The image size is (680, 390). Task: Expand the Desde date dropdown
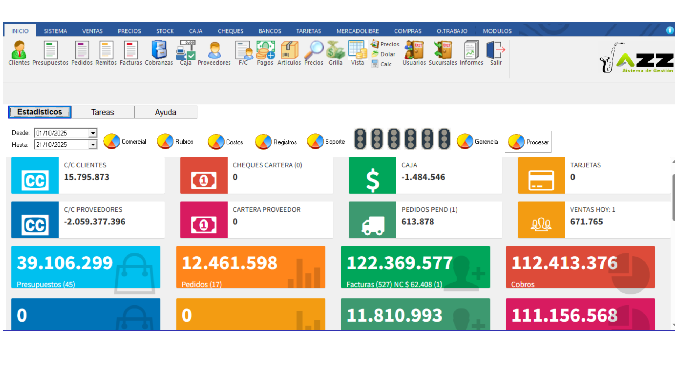pos(93,133)
